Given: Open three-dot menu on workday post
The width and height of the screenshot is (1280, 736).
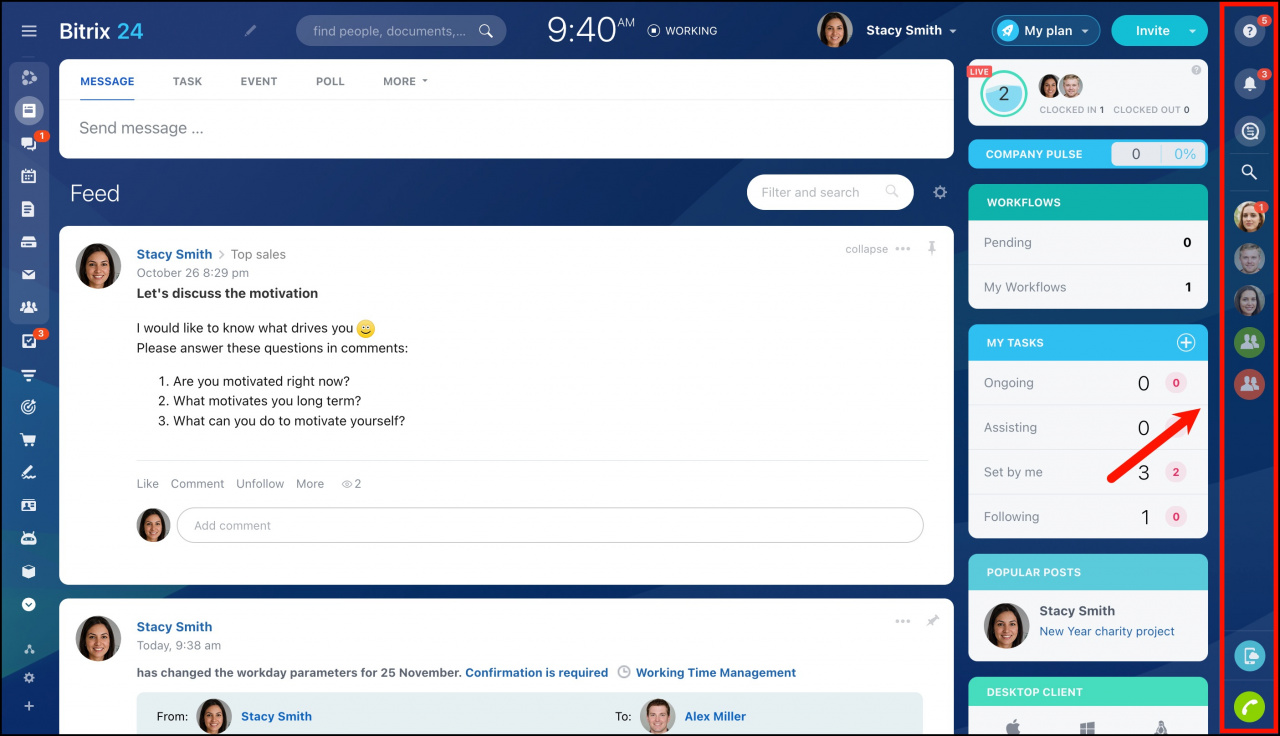Looking at the screenshot, I should coord(903,621).
